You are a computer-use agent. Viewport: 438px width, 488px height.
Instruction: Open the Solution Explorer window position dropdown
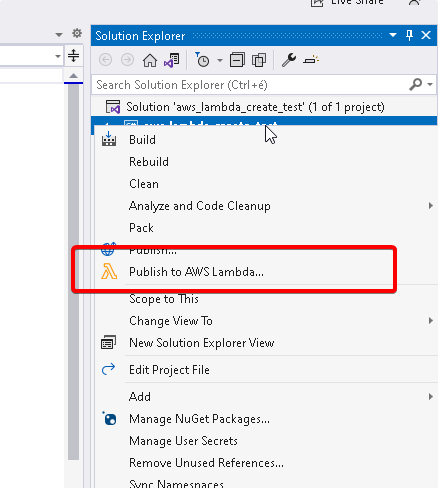coord(393,35)
